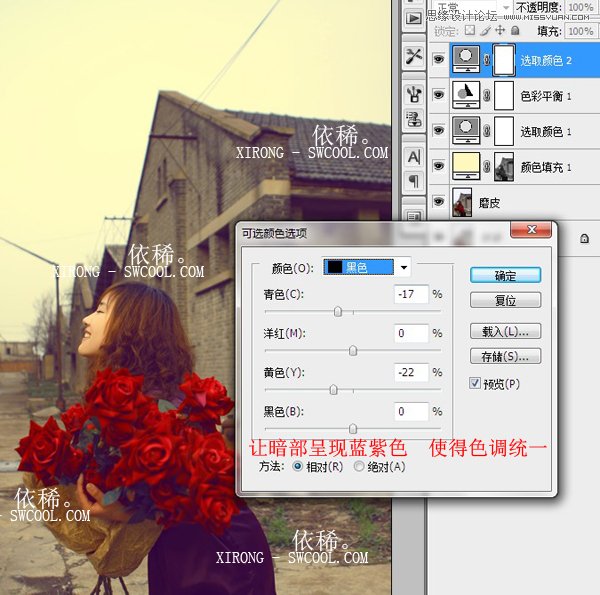The image size is (600, 595).
Task: Click the 洋红(M) value field
Action: coord(411,333)
